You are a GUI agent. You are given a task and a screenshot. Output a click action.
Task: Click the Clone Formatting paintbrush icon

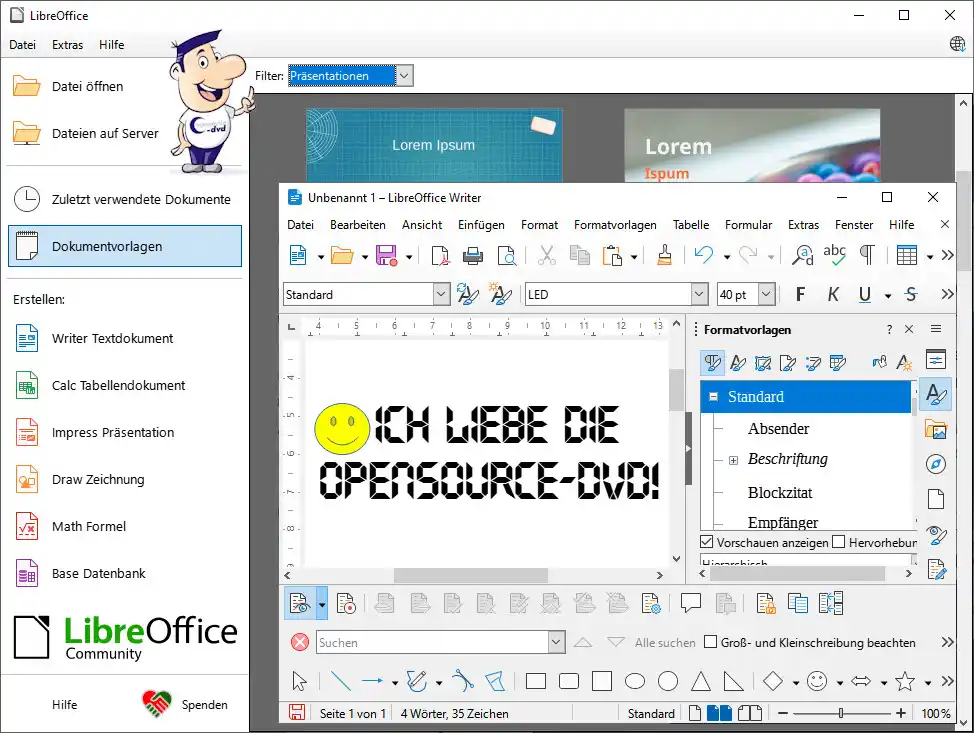(x=664, y=255)
